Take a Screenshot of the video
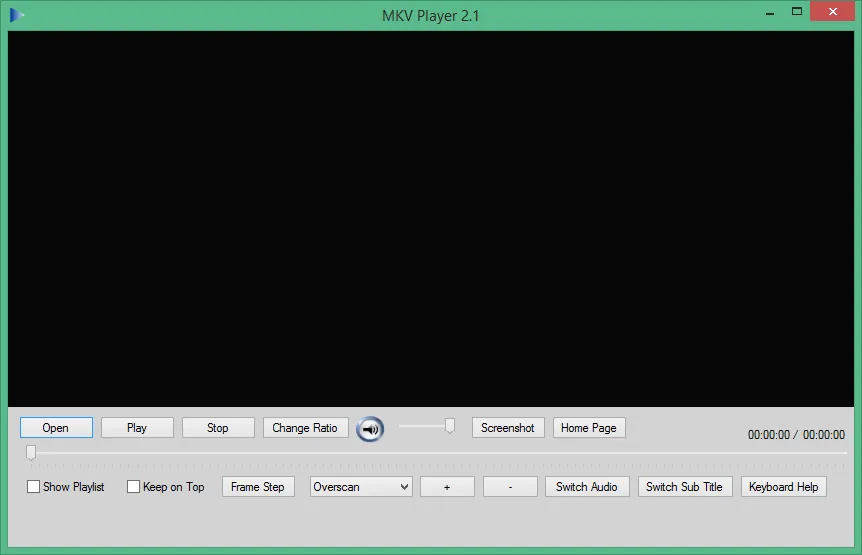 click(x=508, y=428)
